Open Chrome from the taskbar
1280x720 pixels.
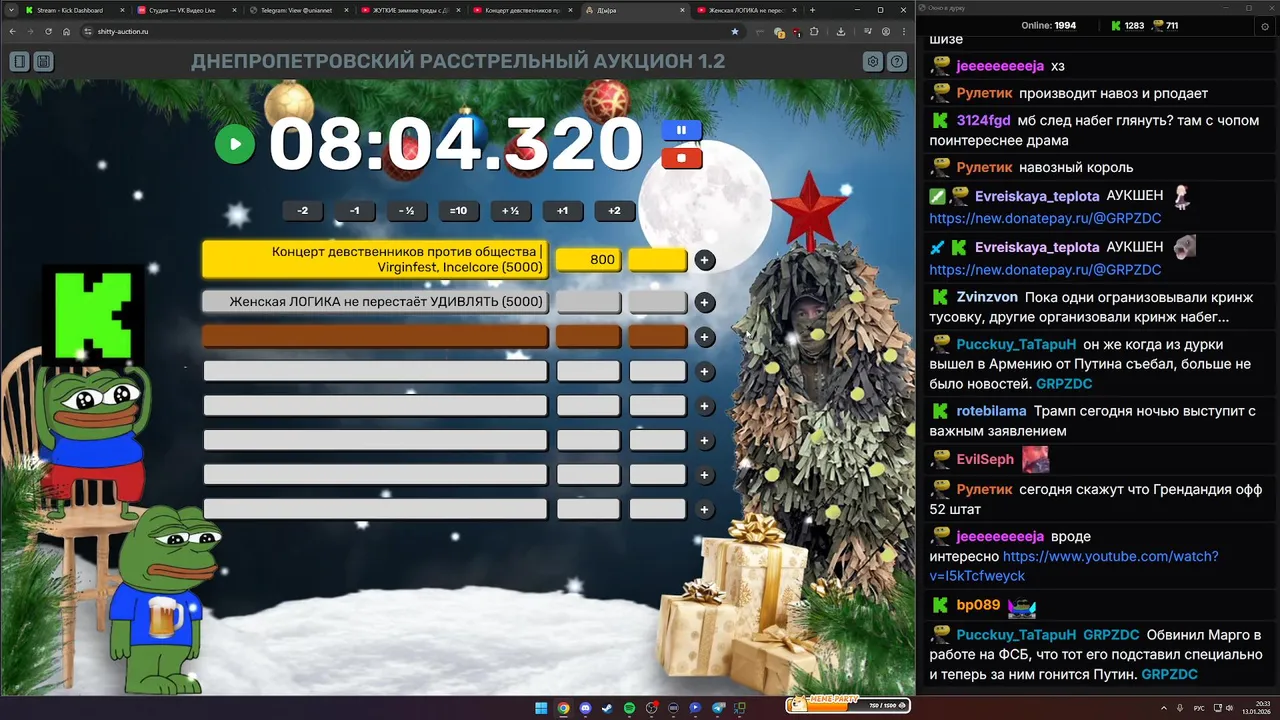tap(563, 708)
